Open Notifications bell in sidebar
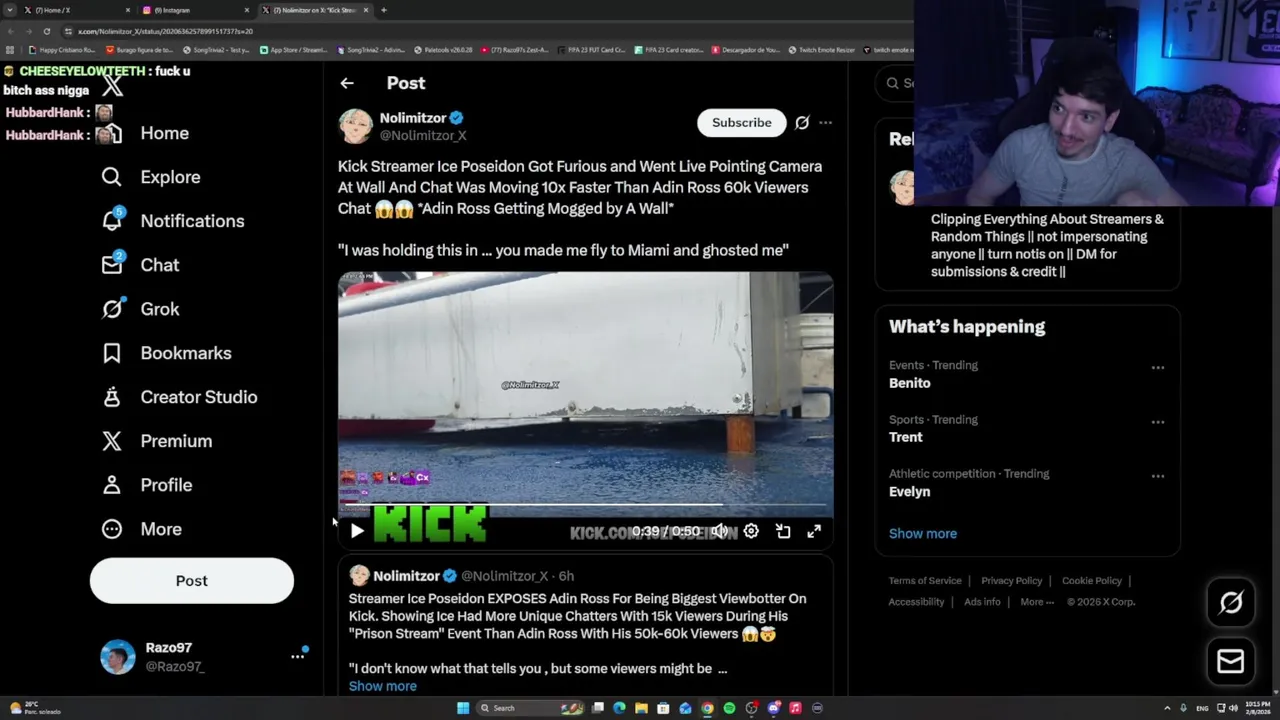1280x720 pixels. 112,221
